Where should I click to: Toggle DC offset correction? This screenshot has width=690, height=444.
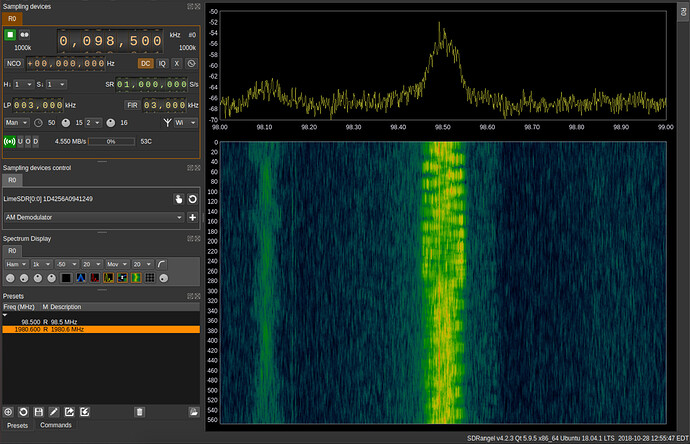point(145,62)
